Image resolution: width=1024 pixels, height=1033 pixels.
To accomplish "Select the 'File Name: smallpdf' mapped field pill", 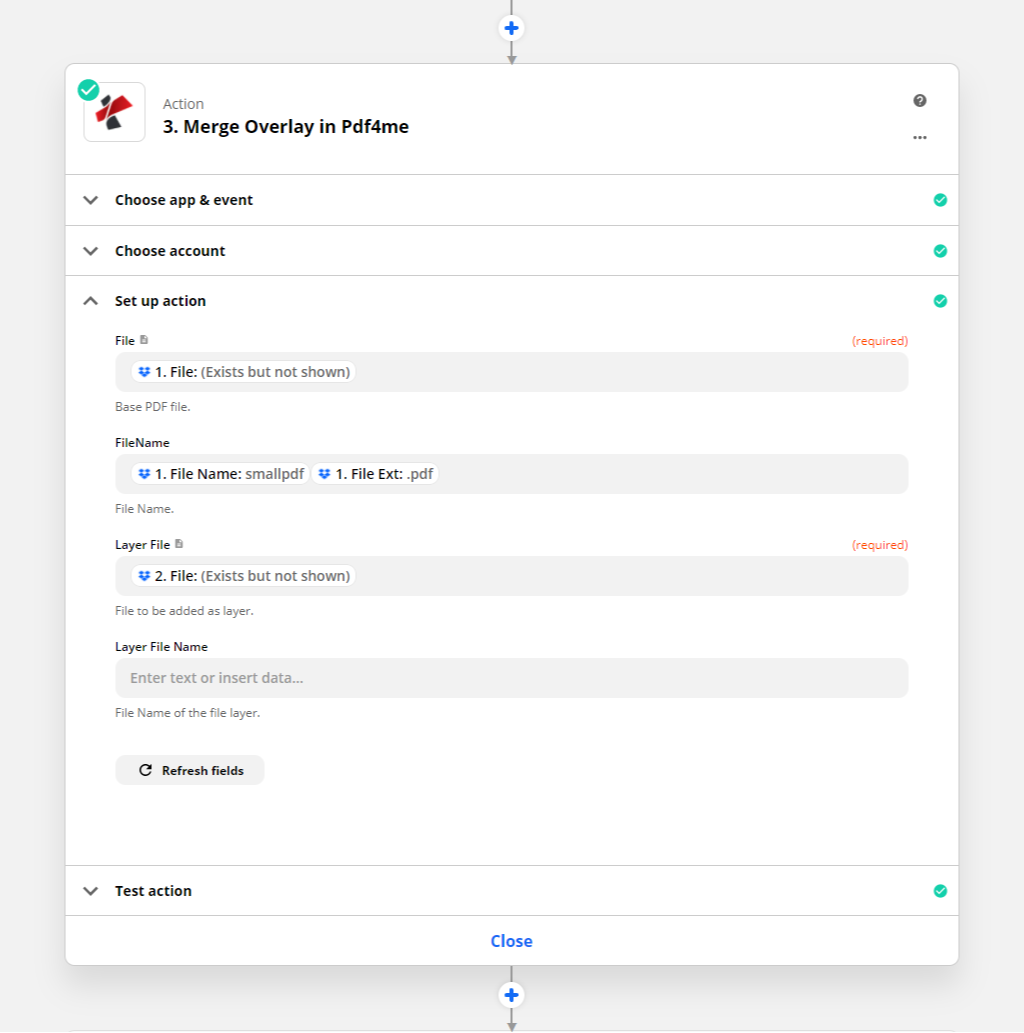I will 220,473.
